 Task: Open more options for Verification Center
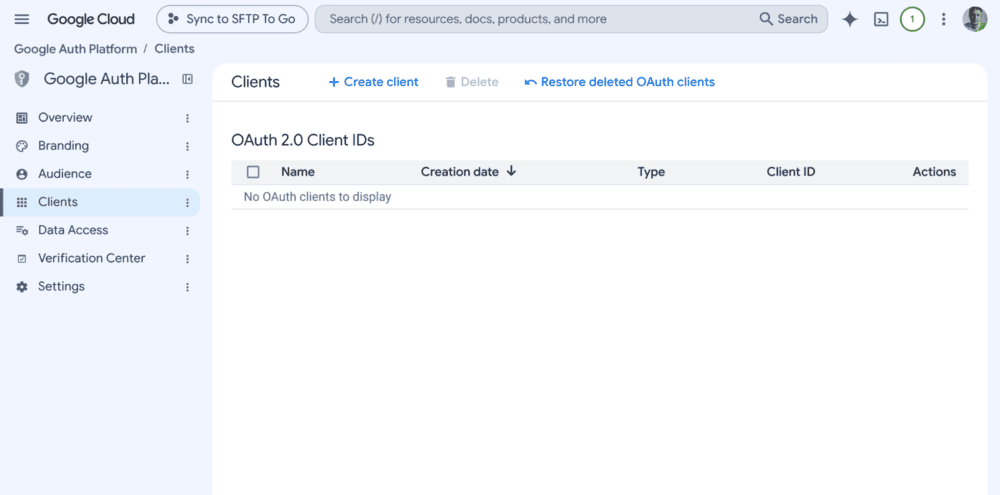click(x=188, y=258)
